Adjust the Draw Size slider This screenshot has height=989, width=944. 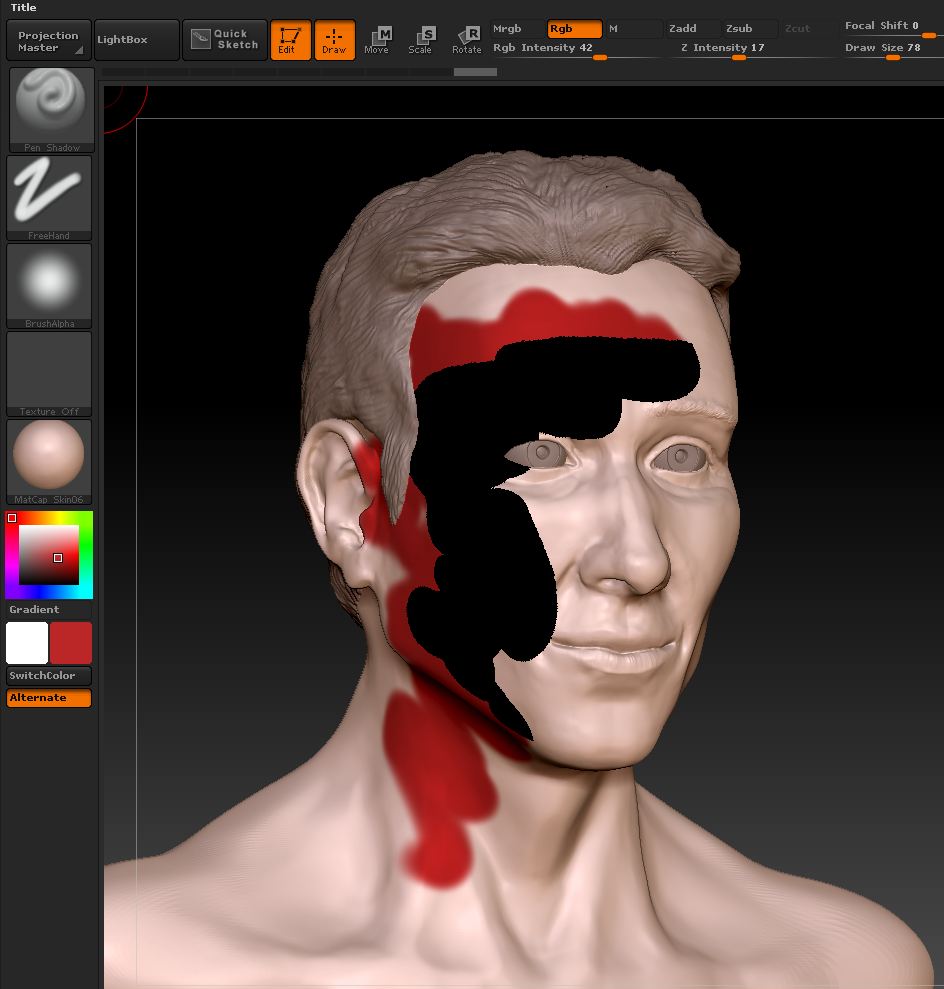coord(894,49)
